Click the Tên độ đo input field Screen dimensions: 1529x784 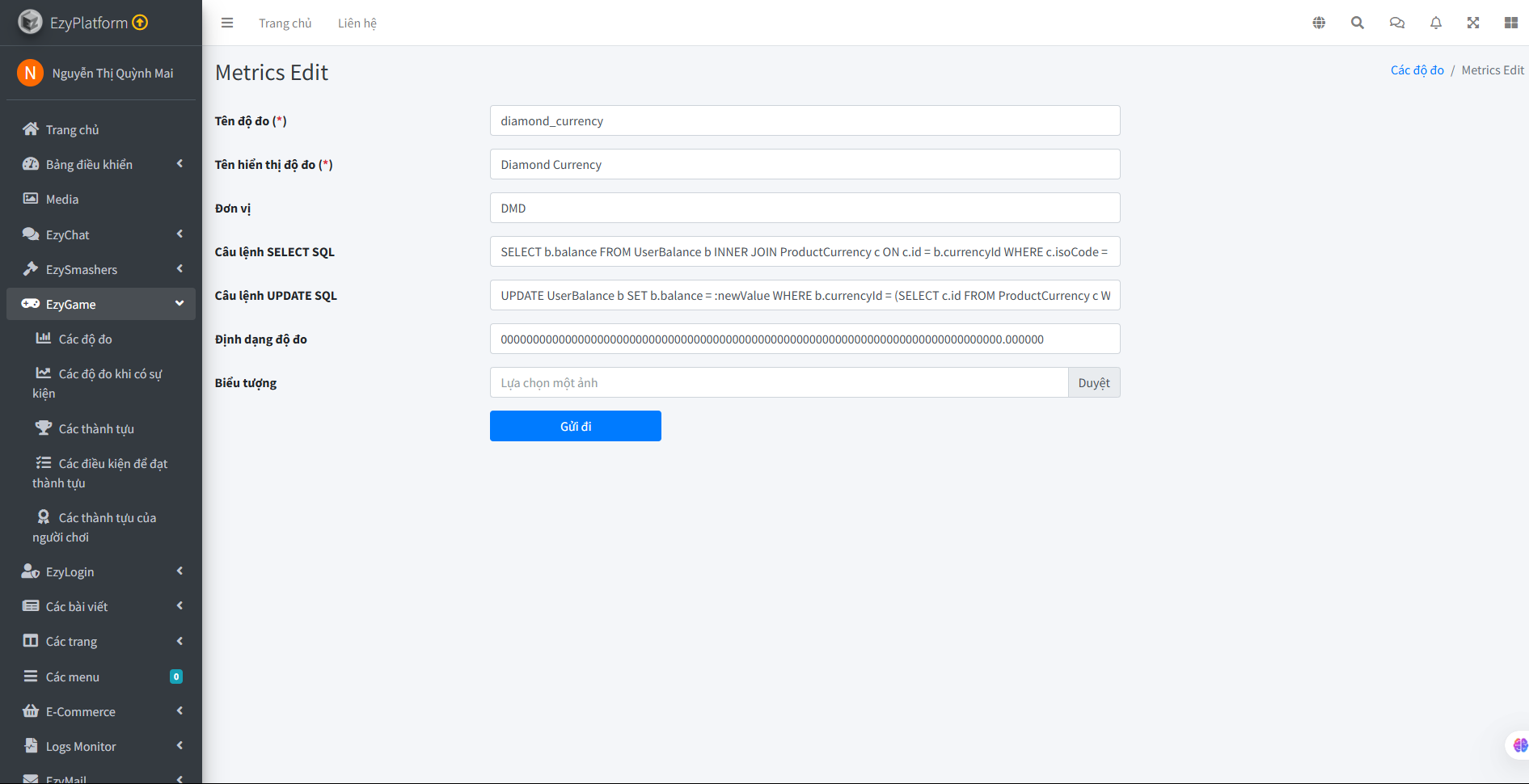804,120
